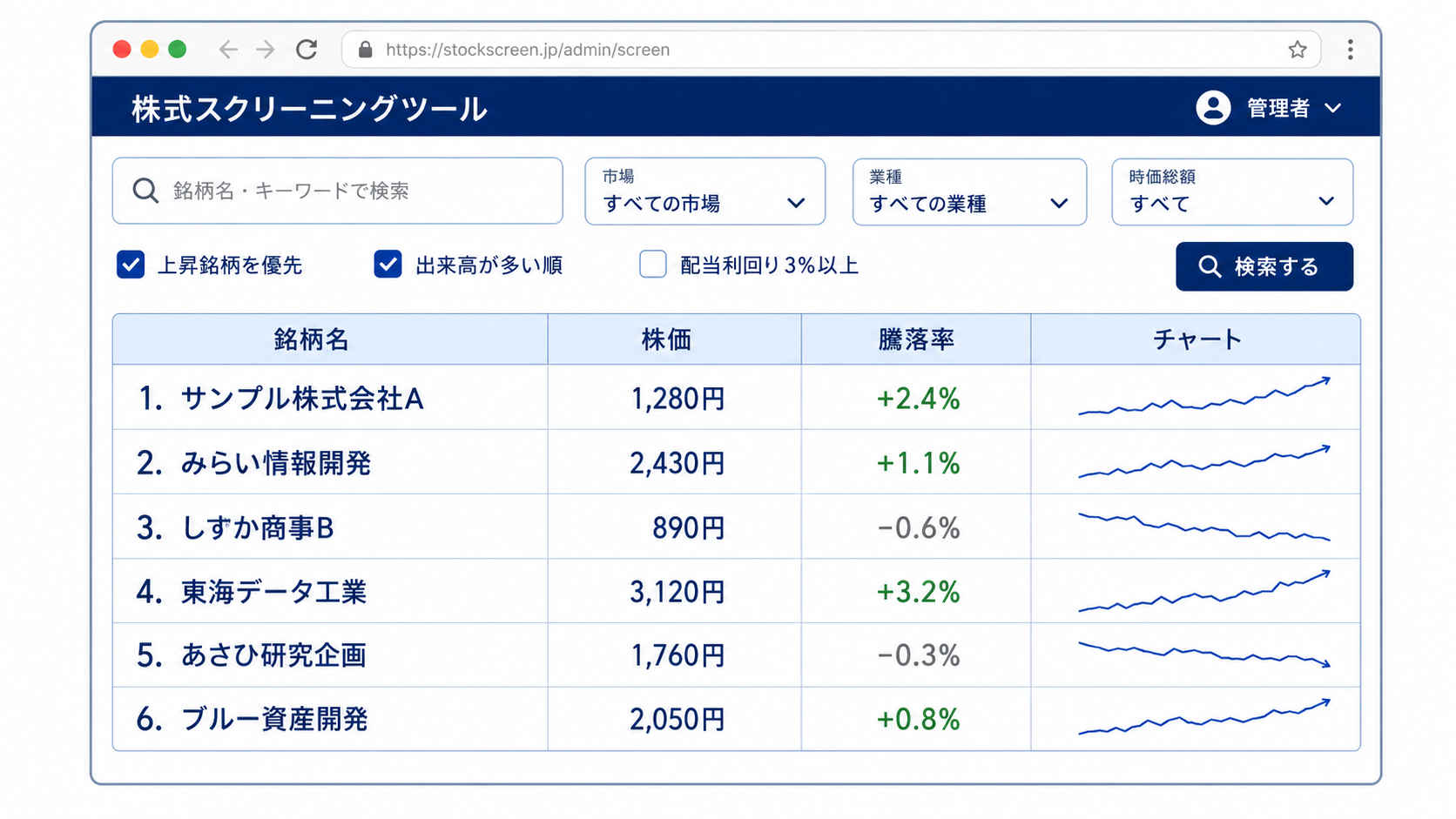The height and width of the screenshot is (819, 1456).
Task: Sort by the 騰落率 column header
Action: click(x=916, y=339)
